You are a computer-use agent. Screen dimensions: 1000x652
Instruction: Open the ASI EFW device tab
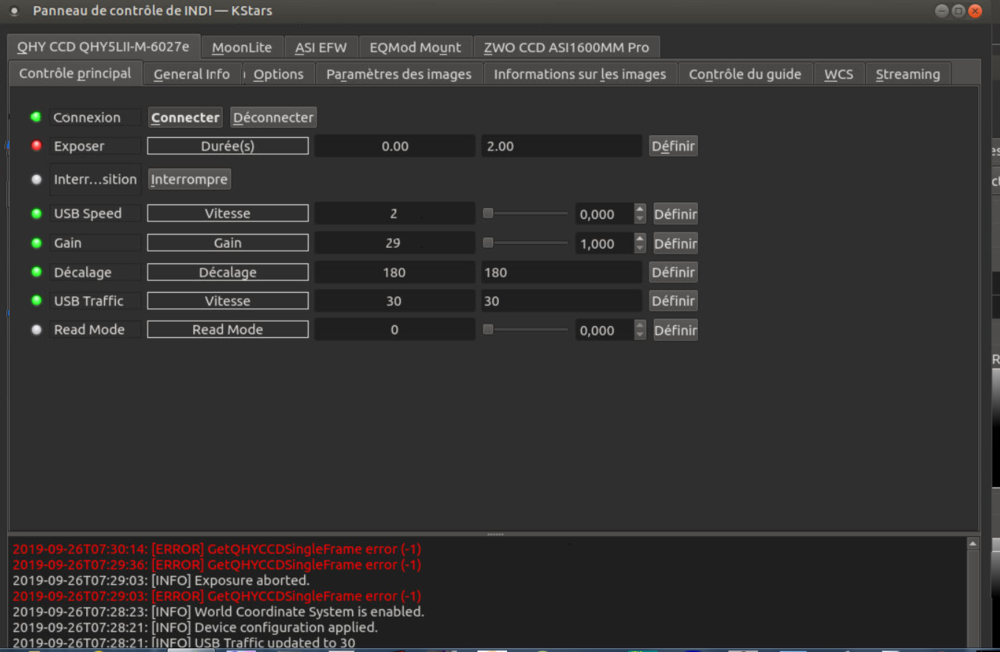click(x=321, y=47)
